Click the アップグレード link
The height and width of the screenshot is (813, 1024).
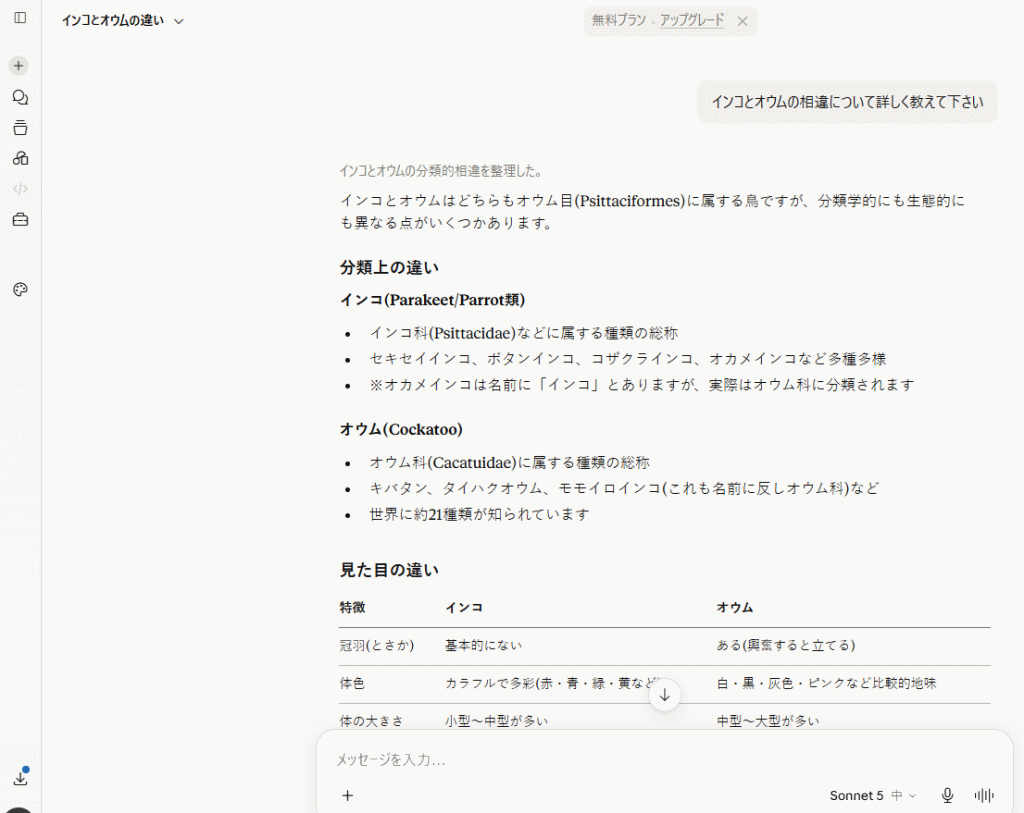coord(692,20)
